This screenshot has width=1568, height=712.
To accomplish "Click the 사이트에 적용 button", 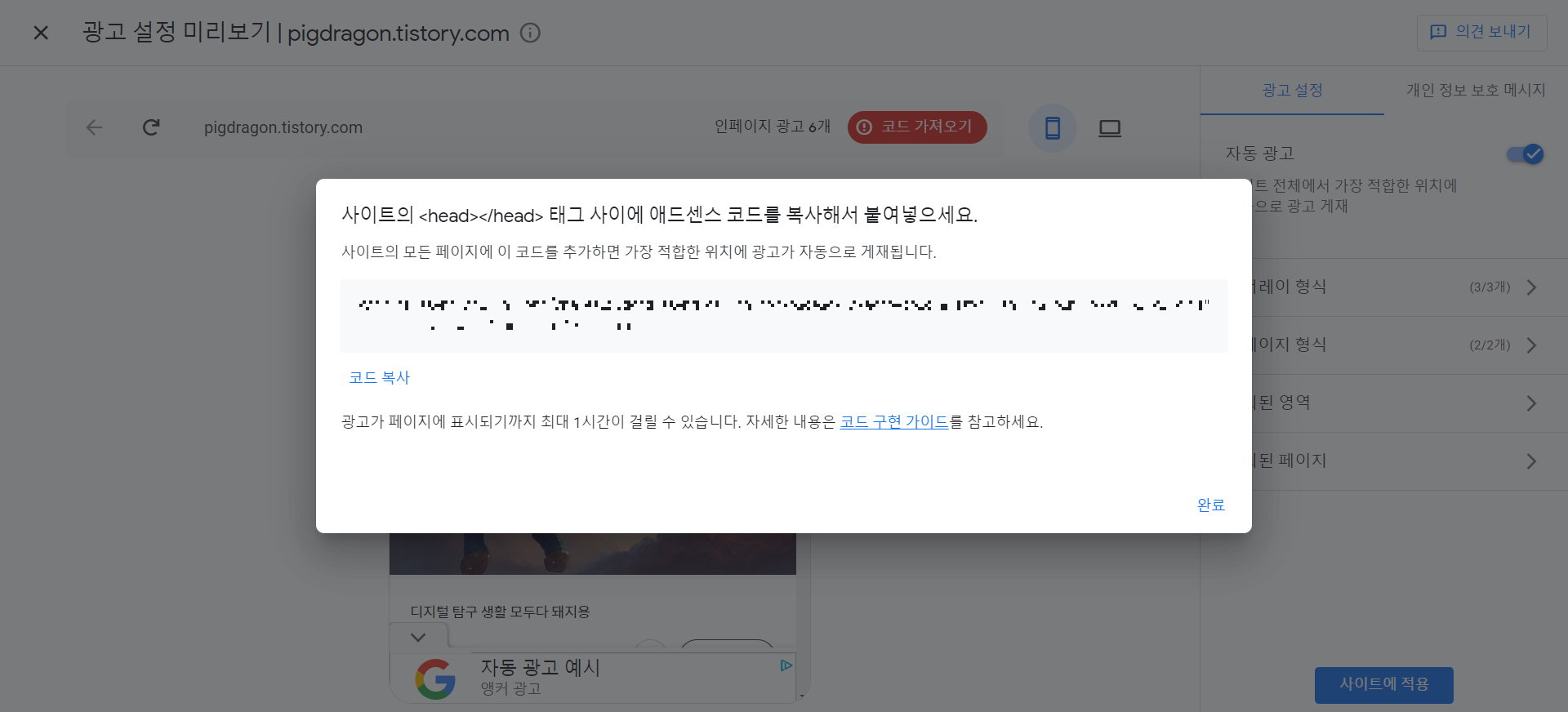I will (1384, 684).
